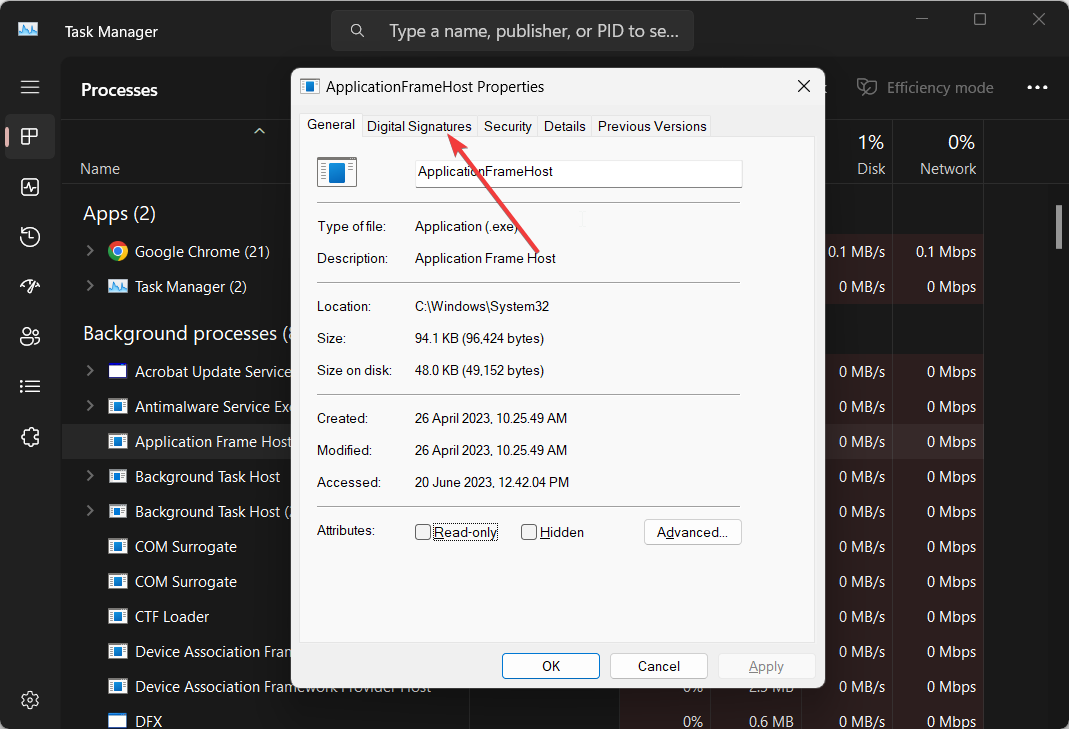
Task: Click the search magnifier icon
Action: coord(357,31)
